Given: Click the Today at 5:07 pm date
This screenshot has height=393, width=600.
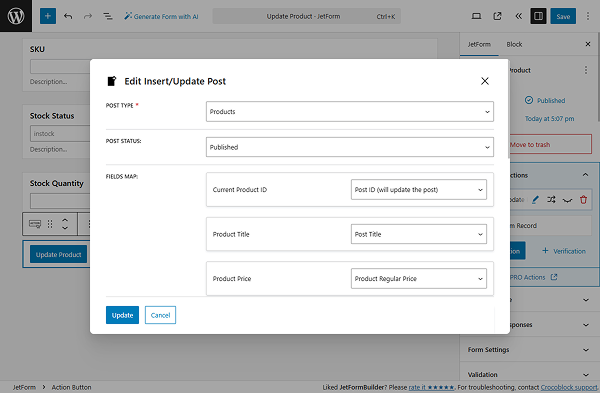Looking at the screenshot, I should coord(549,119).
